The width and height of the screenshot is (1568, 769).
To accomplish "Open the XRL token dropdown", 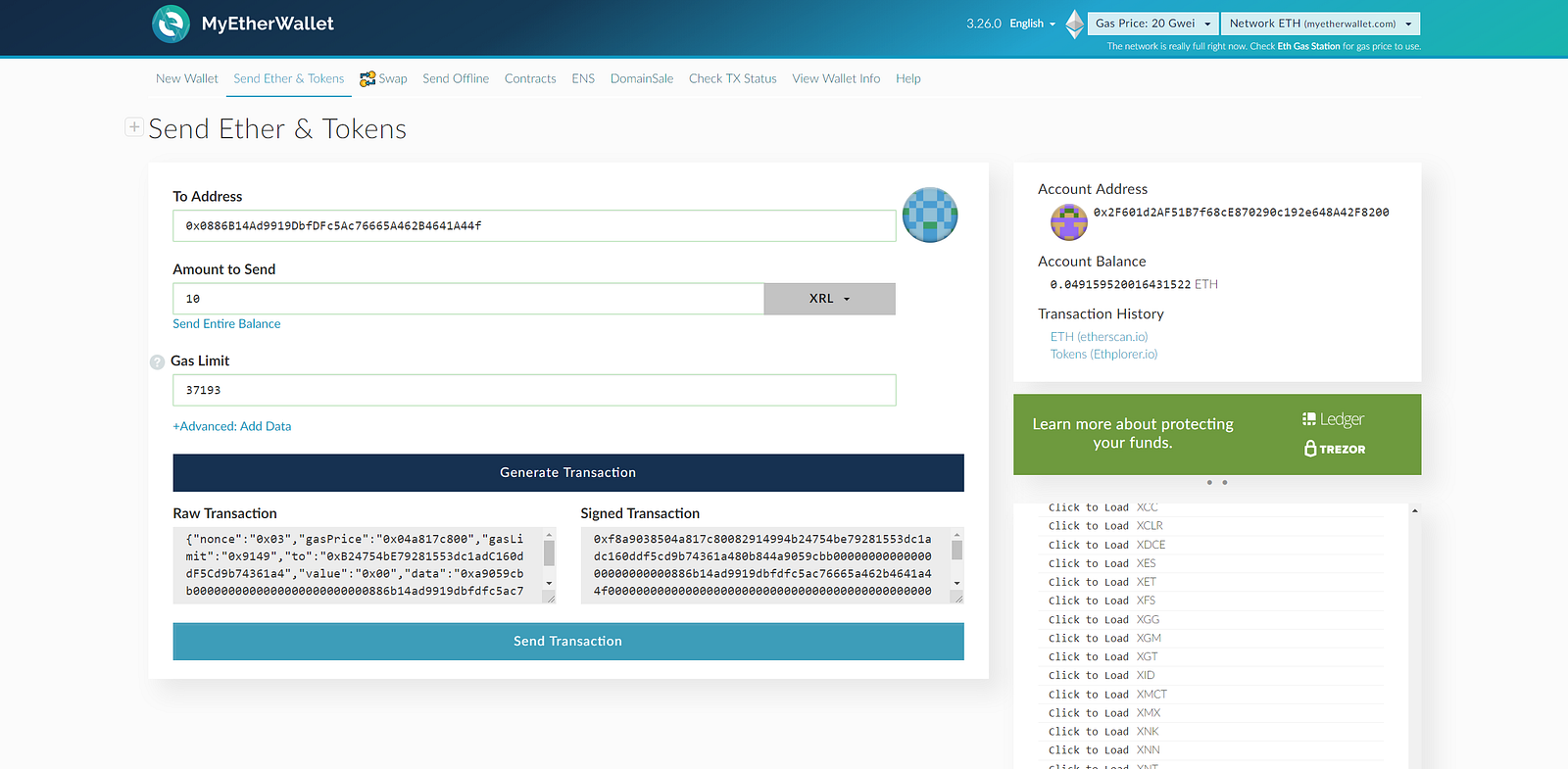I will (x=829, y=299).
